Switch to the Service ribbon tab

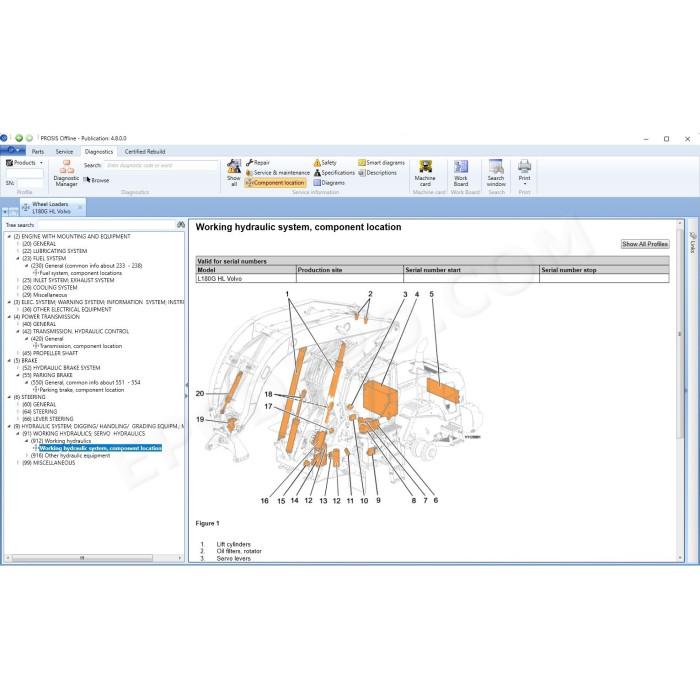(64, 152)
